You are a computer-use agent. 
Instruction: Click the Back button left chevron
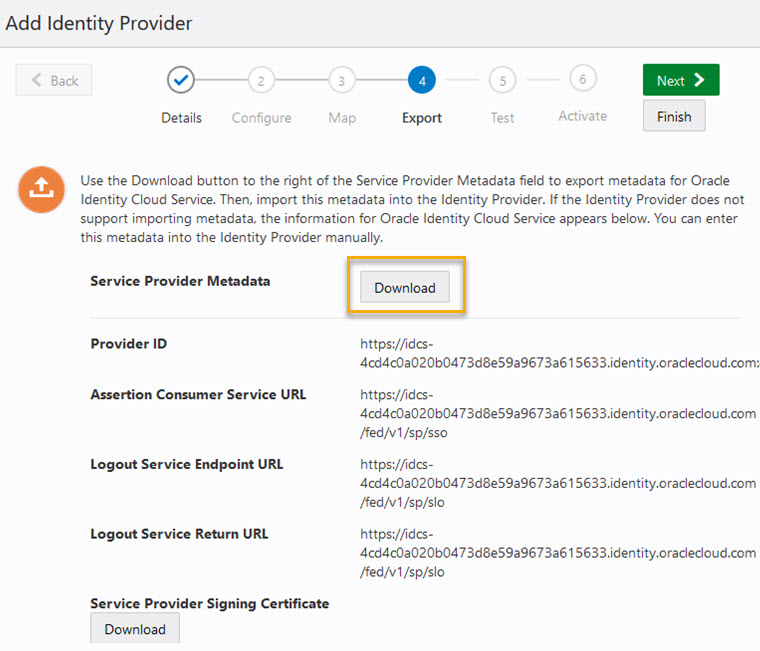(36, 80)
